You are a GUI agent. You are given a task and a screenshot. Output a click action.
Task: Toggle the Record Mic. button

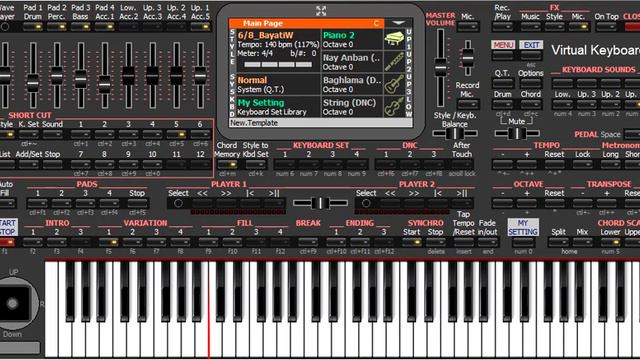pyautogui.click(x=468, y=104)
